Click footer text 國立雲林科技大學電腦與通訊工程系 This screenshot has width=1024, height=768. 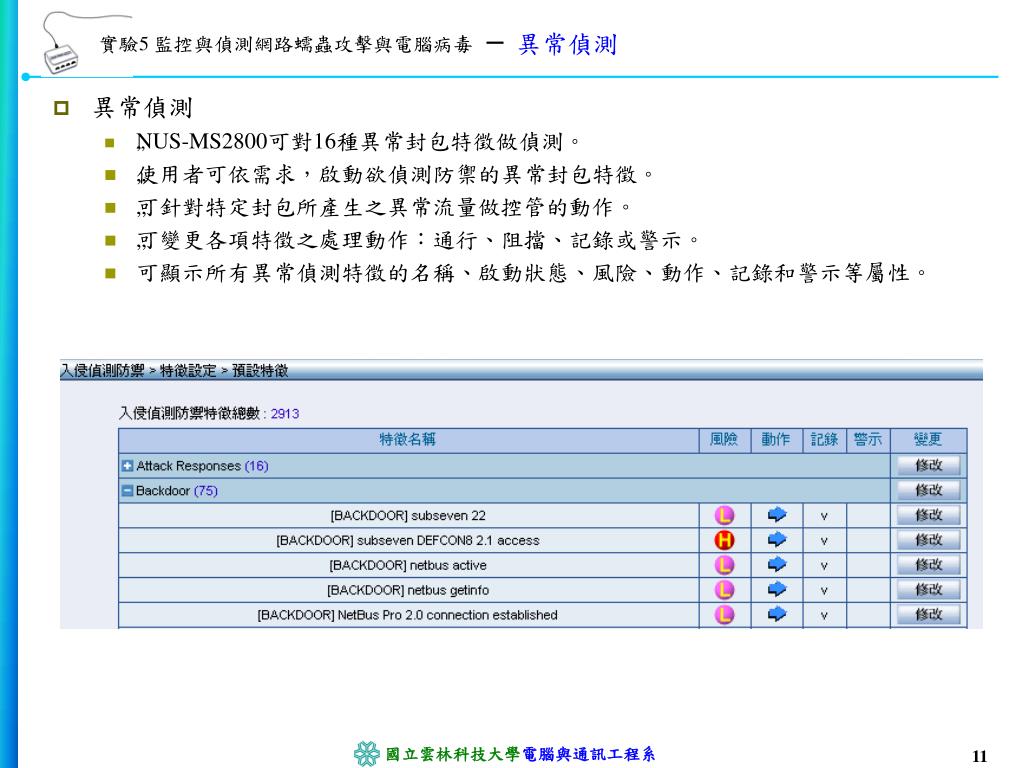point(520,754)
